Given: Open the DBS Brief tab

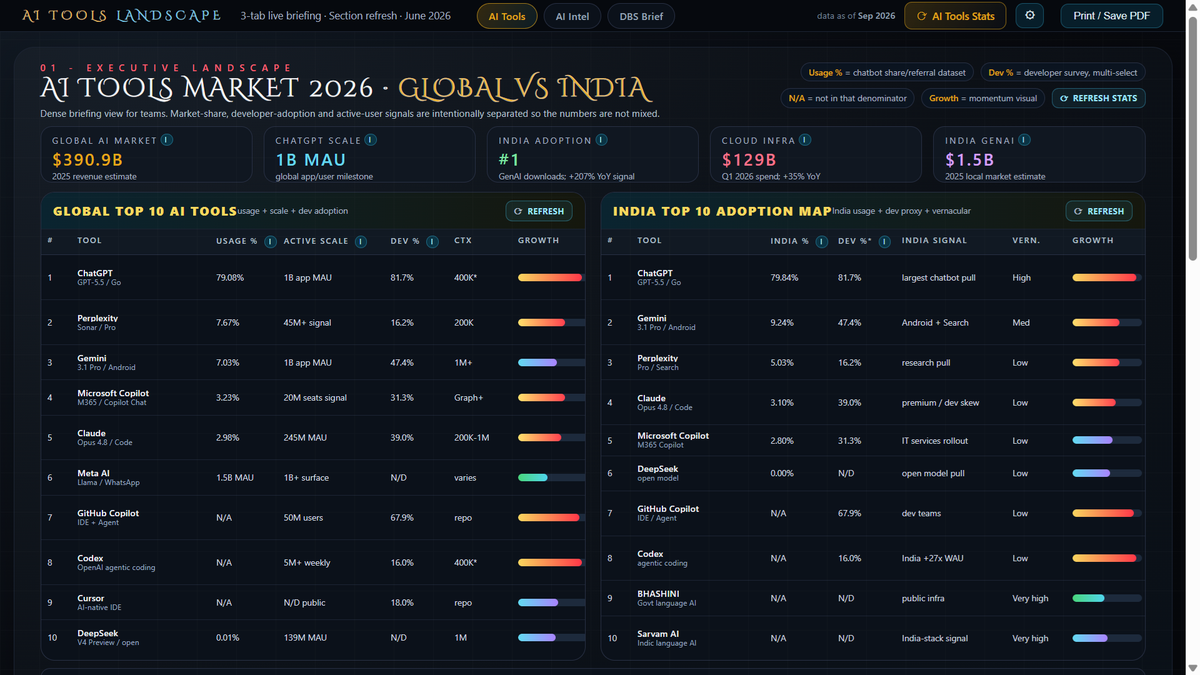Looking at the screenshot, I should tap(641, 16).
